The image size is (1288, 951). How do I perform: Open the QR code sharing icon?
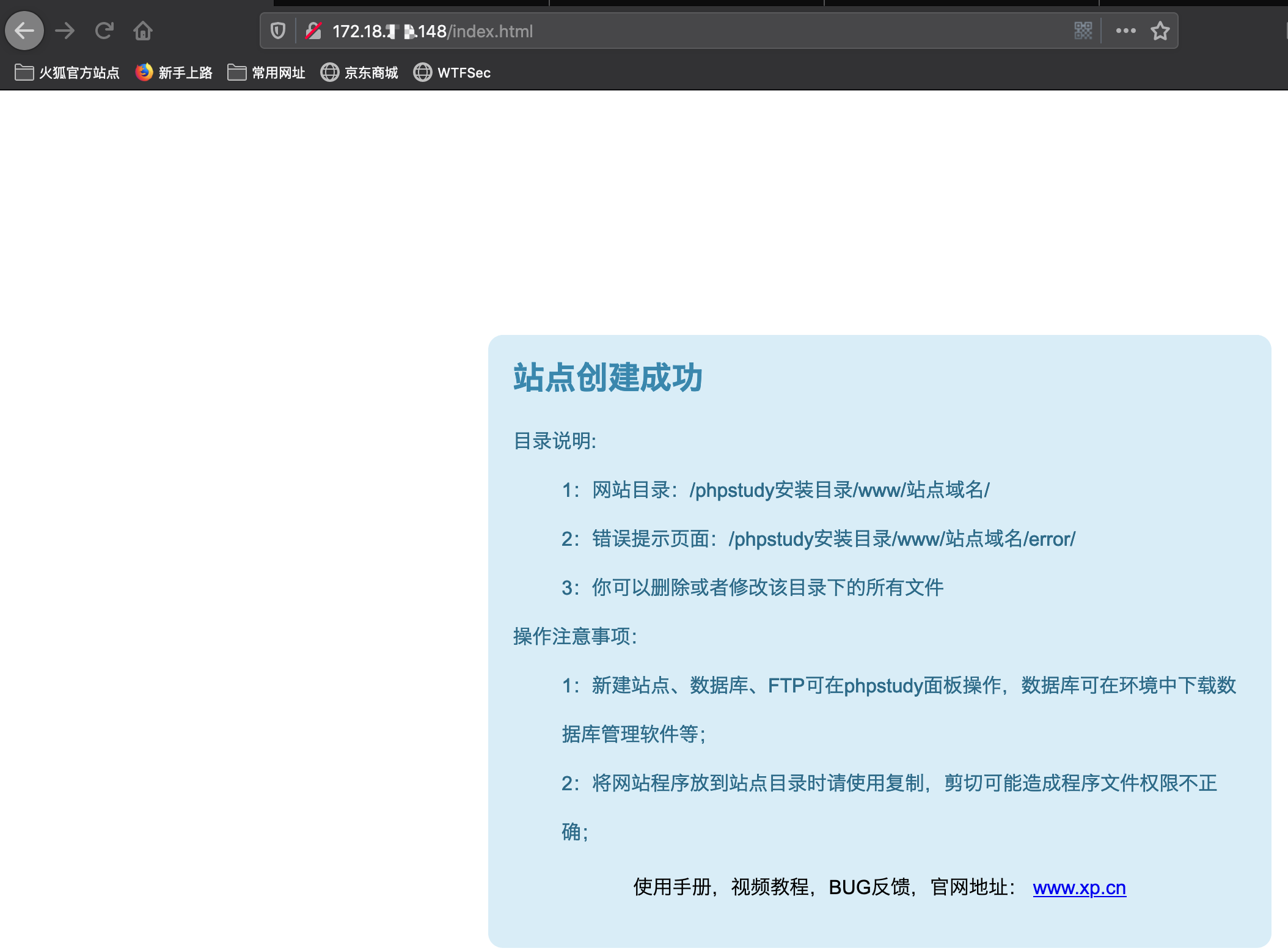pyautogui.click(x=1083, y=31)
